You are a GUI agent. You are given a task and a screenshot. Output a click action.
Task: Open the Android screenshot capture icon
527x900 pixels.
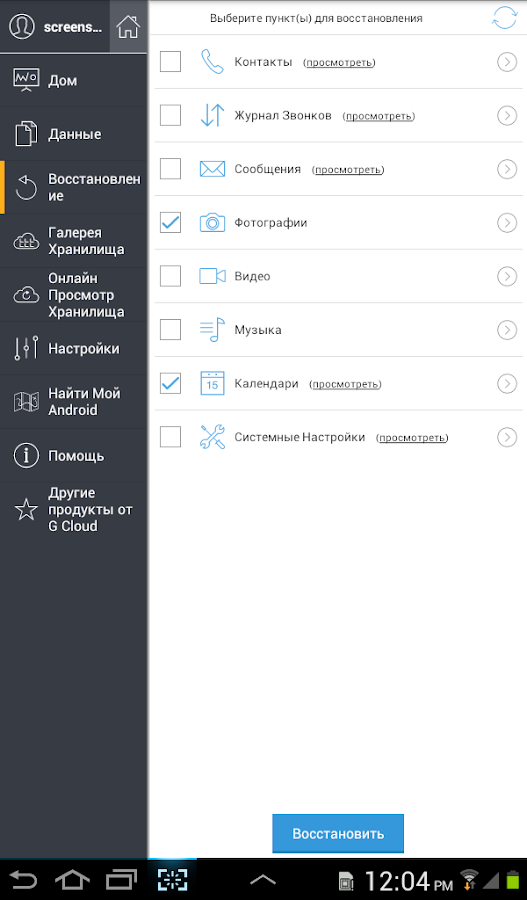[172, 879]
